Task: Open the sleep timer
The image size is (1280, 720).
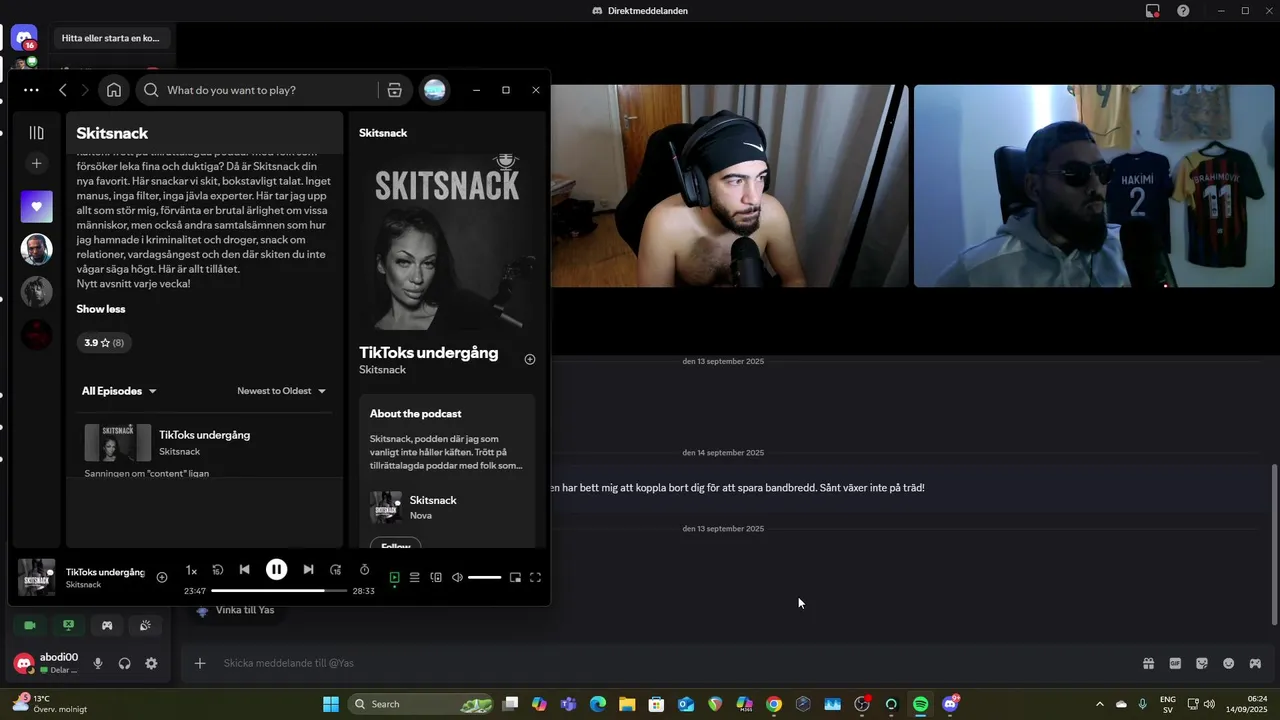Action: (364, 570)
